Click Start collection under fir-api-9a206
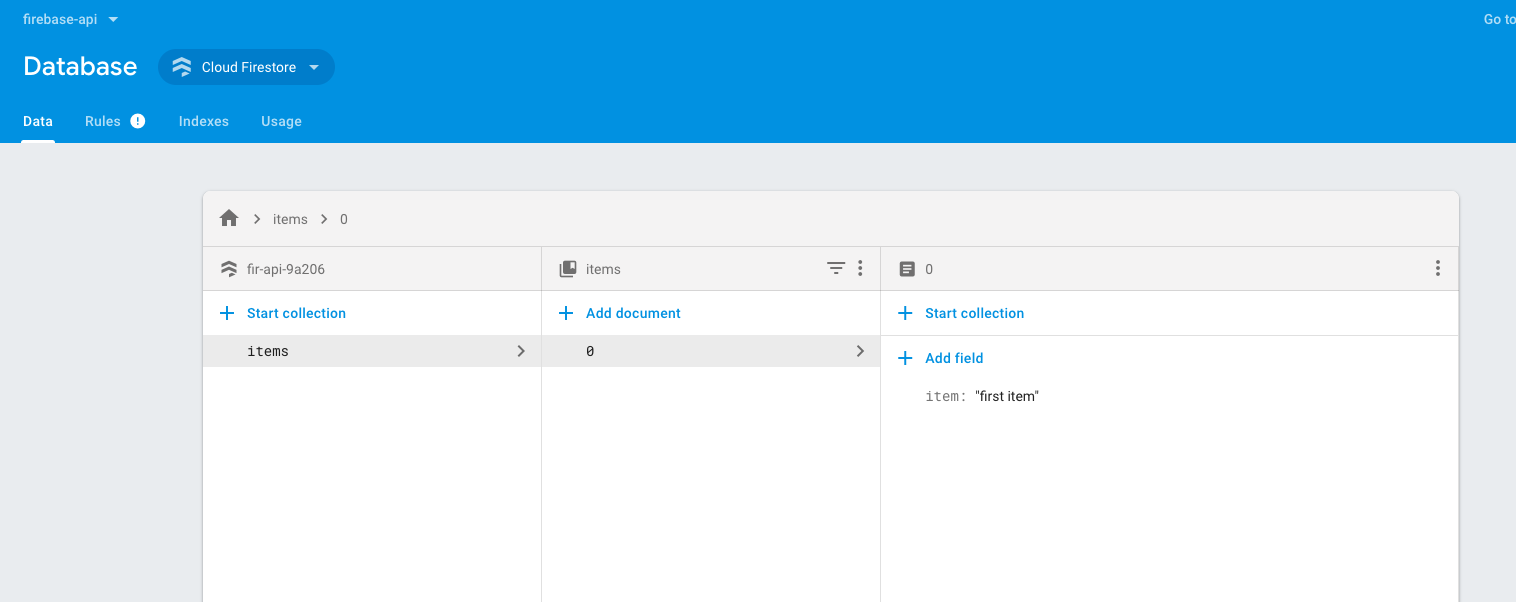The image size is (1516, 602). (296, 313)
